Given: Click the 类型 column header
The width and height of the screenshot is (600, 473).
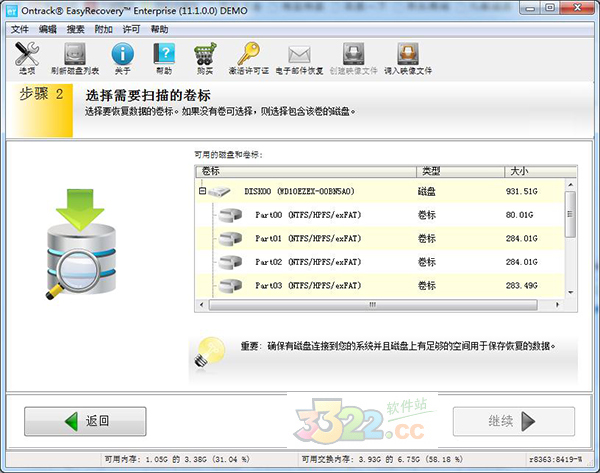Looking at the screenshot, I should [x=460, y=171].
